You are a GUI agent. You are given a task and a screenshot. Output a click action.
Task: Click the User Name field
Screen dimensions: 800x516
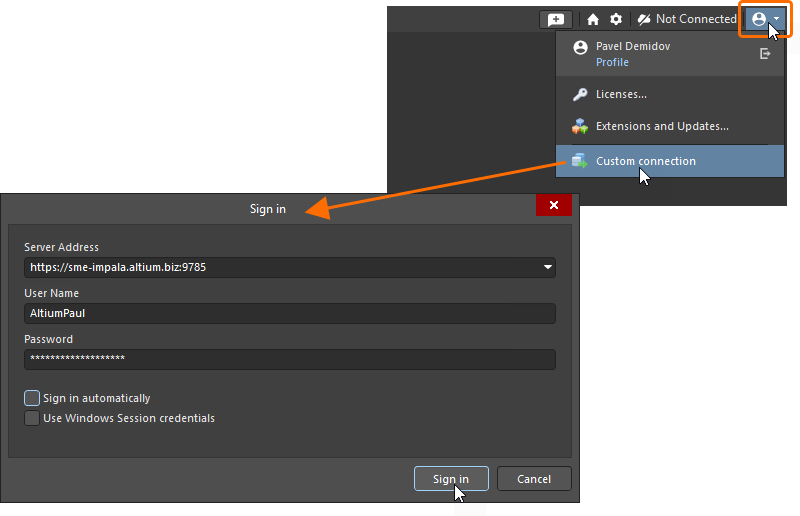290,313
